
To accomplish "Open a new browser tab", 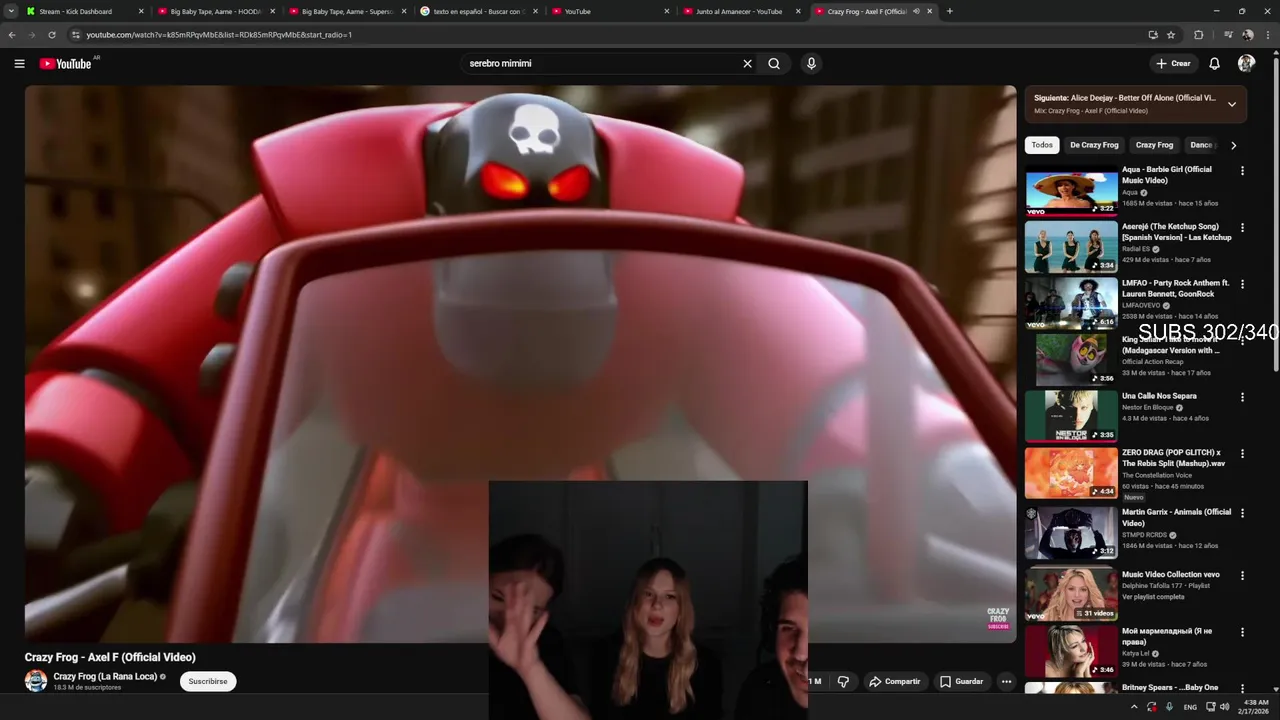I will 949,11.
